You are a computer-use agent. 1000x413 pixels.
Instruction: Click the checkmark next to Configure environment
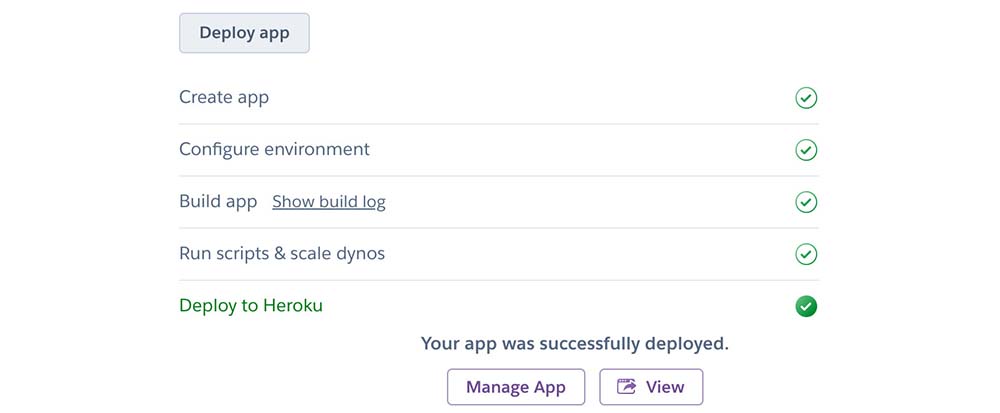tap(806, 150)
